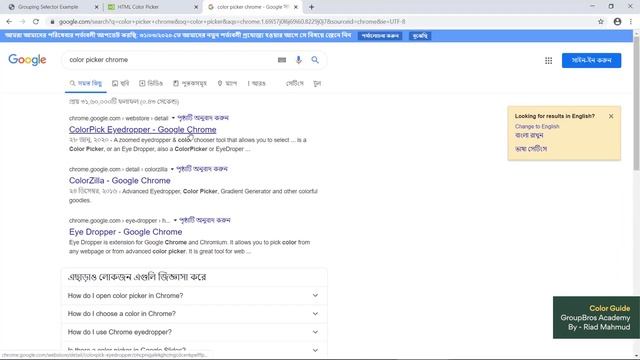Bookmark this page with the star icon

pyautogui.click(x=601, y=22)
